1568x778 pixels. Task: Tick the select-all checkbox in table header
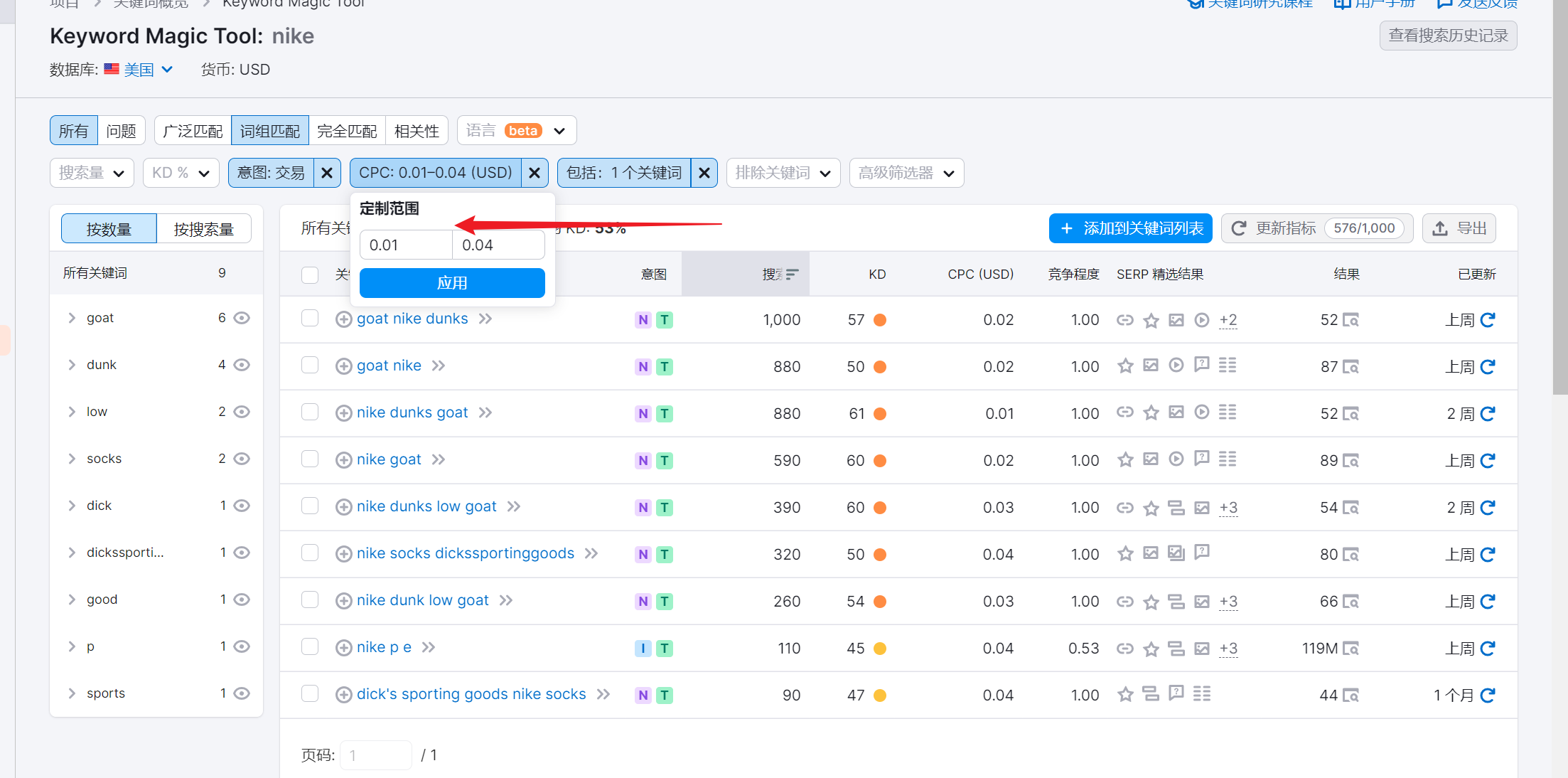pos(310,275)
